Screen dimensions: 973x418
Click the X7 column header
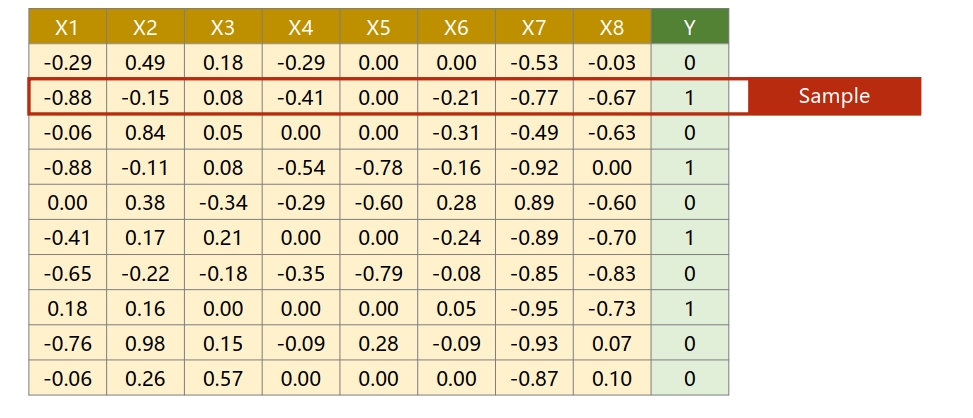pyautogui.click(x=534, y=28)
